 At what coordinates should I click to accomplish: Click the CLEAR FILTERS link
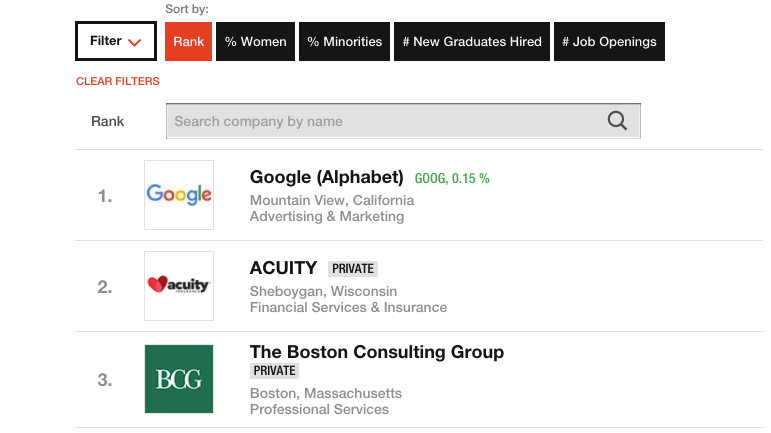click(118, 81)
